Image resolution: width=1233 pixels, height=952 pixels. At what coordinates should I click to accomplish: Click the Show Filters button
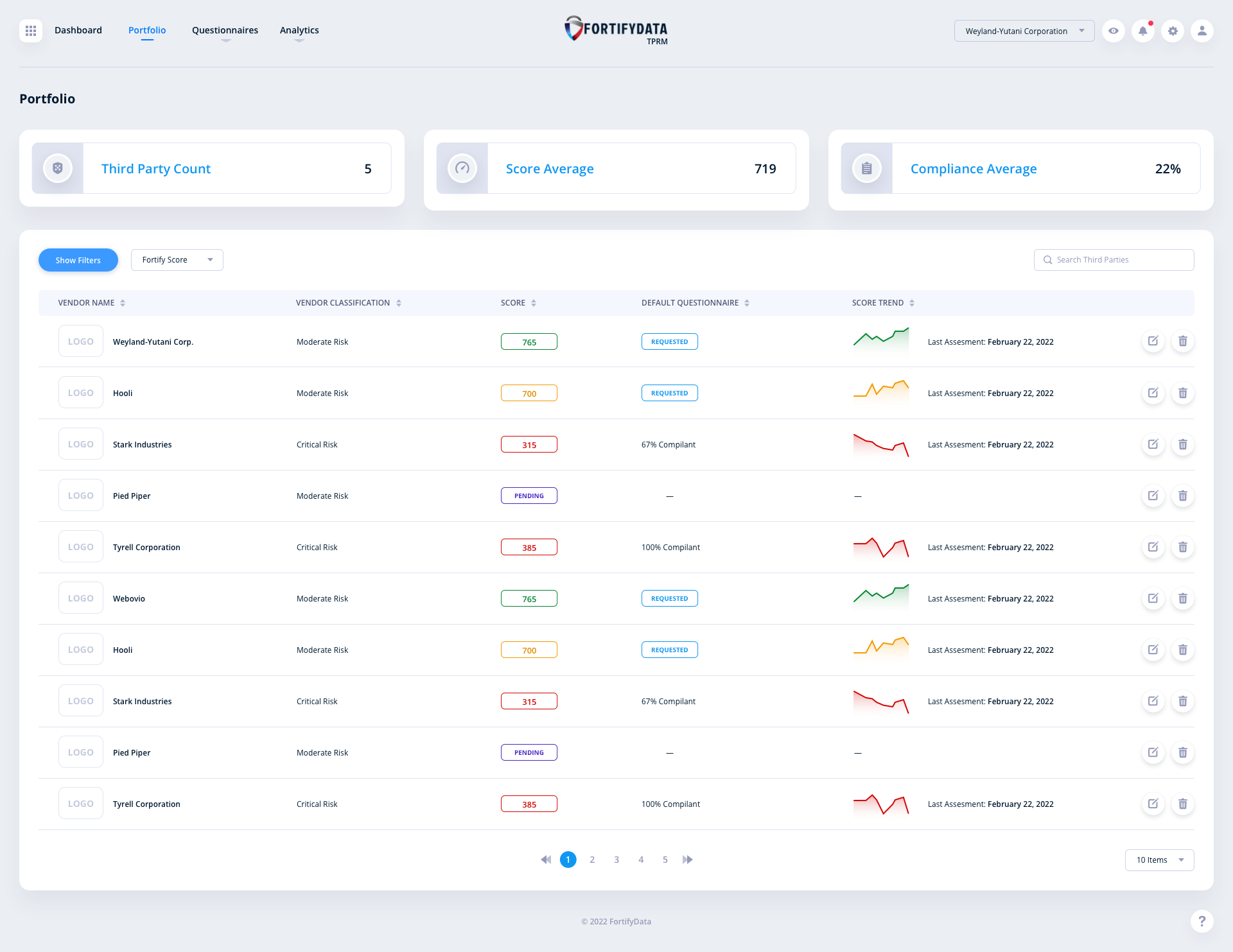click(x=78, y=259)
